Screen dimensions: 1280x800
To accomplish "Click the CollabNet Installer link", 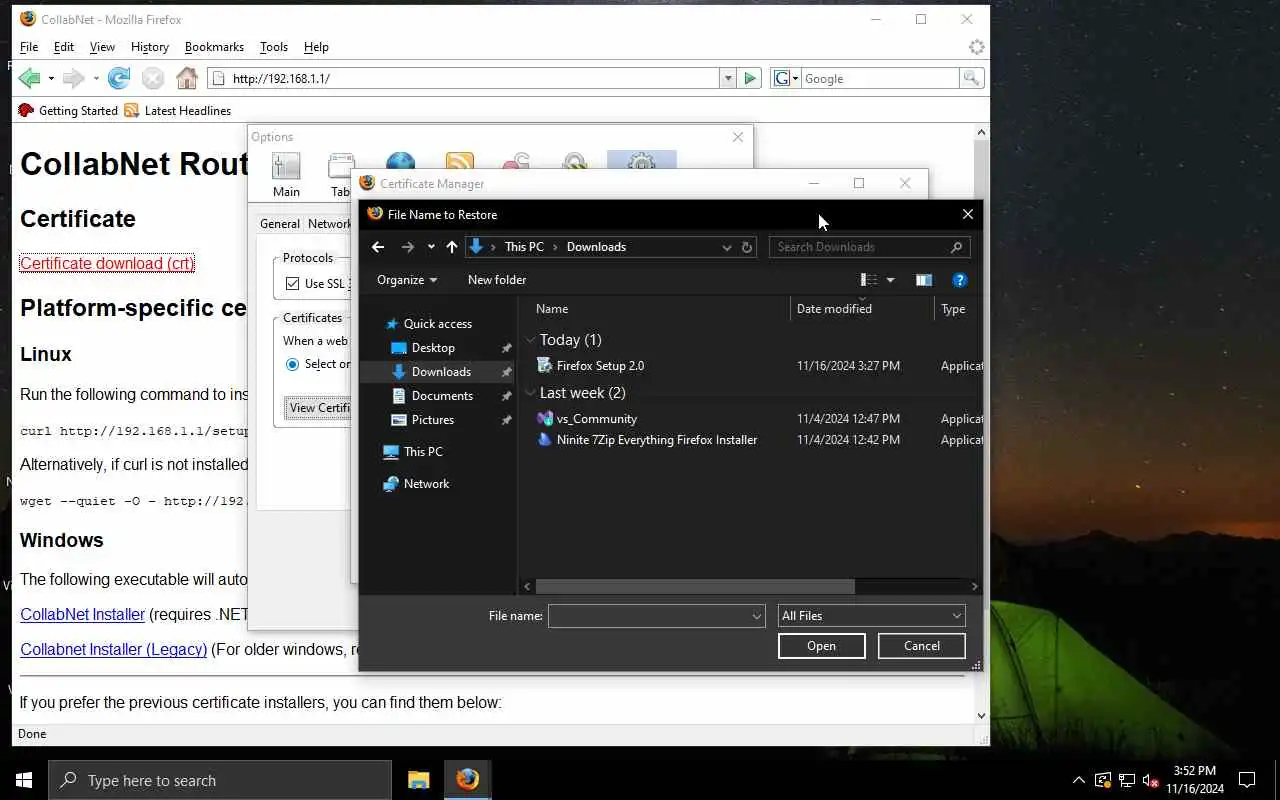I will pyautogui.click(x=83, y=614).
